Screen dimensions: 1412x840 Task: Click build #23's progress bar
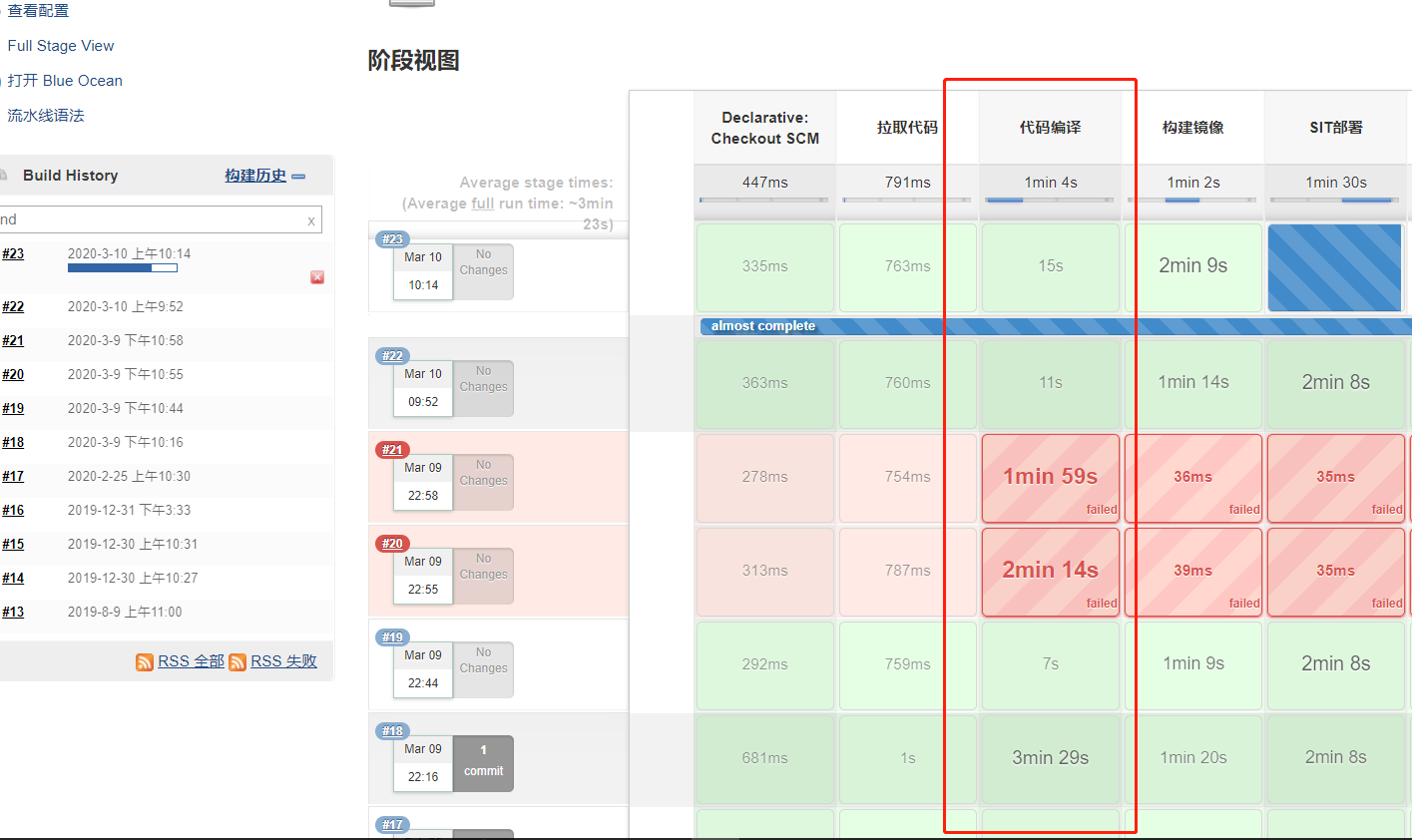coord(123,267)
